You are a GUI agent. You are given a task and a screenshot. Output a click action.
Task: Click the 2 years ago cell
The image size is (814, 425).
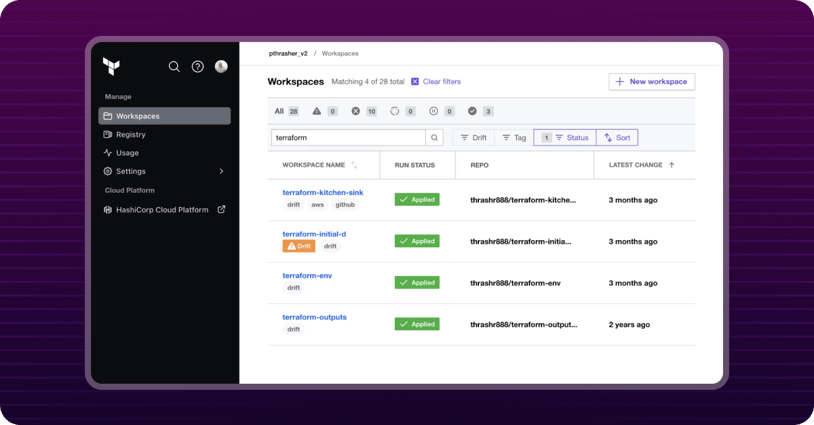(x=629, y=324)
